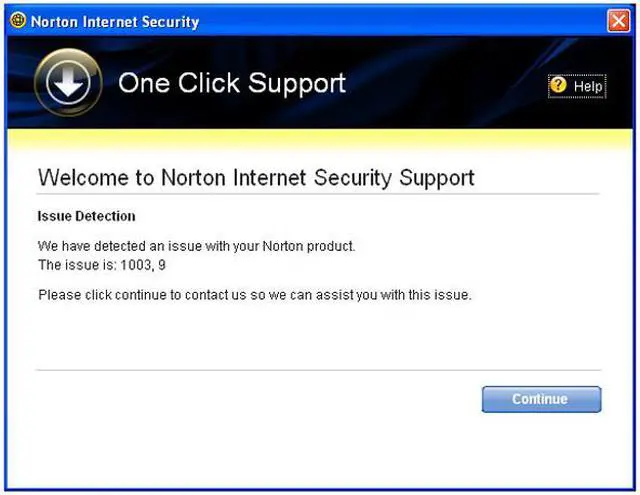Click the "Please click continue to contact us" sentence
The height and width of the screenshot is (495, 640).
coord(254,295)
